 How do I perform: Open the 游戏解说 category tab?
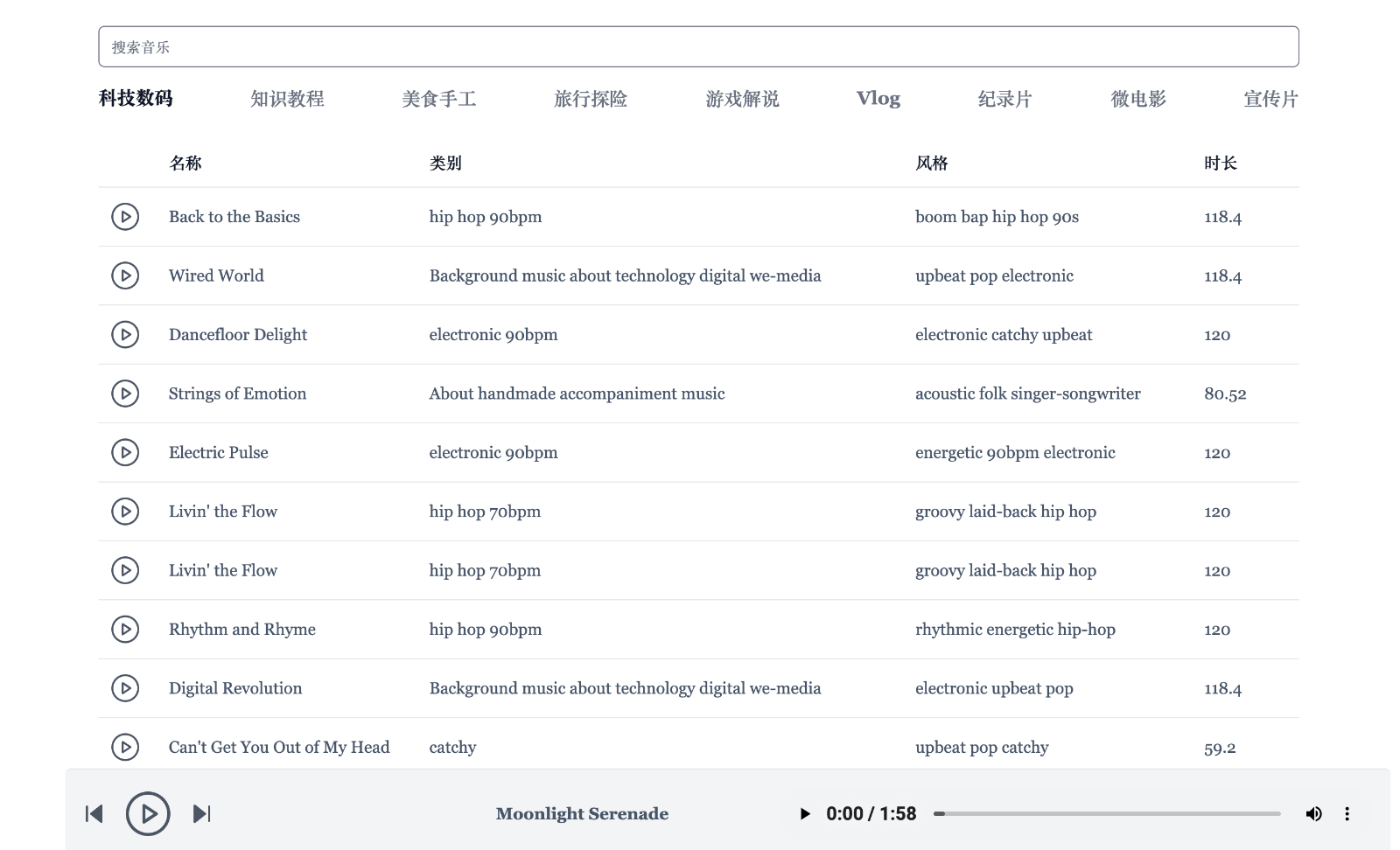coord(742,99)
